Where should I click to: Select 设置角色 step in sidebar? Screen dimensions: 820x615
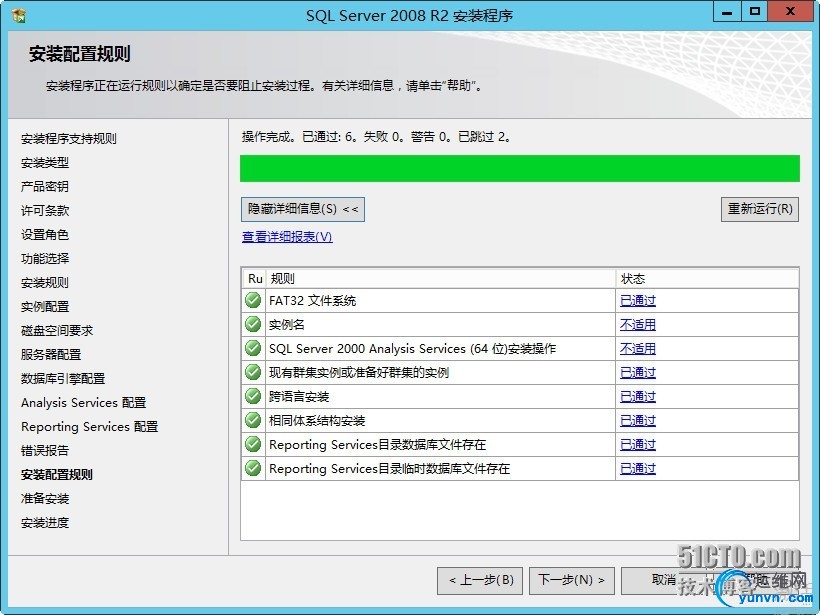(45, 235)
